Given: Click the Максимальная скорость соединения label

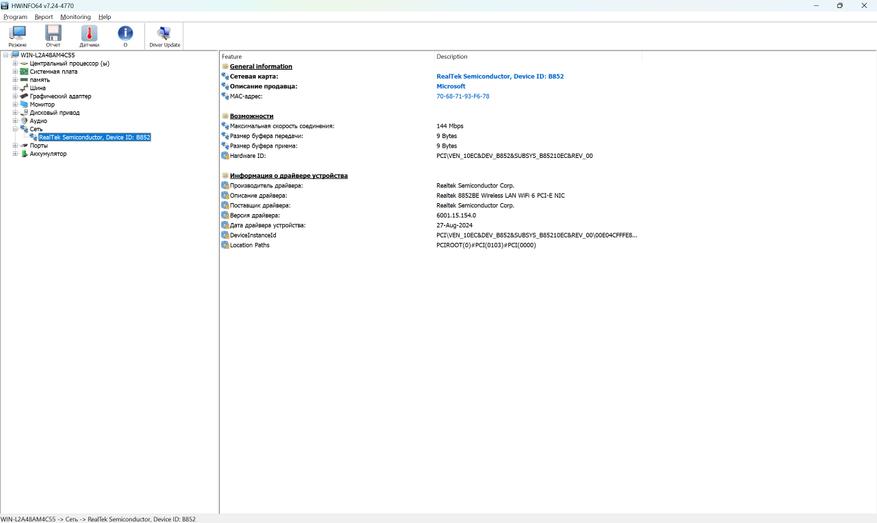Looking at the screenshot, I should point(282,126).
